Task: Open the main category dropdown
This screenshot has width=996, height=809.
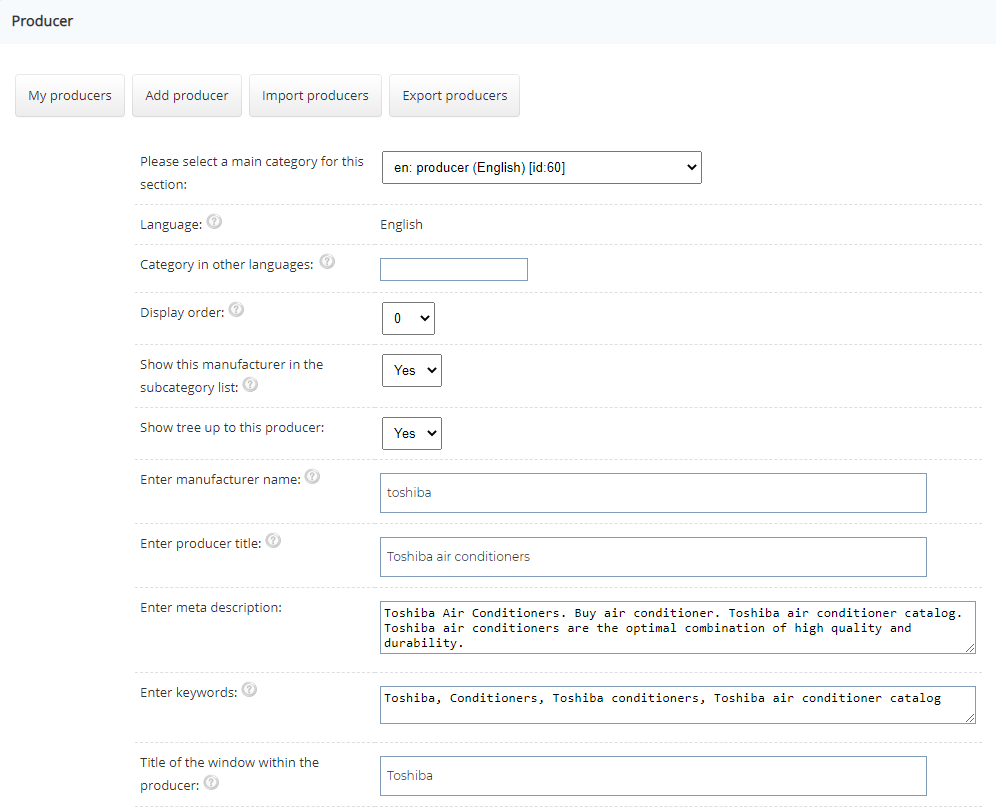Action: (542, 168)
